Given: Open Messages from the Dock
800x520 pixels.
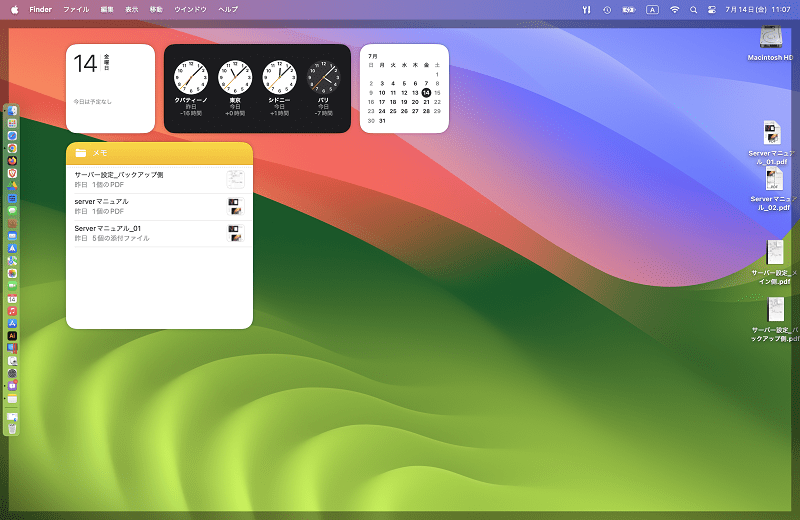Looking at the screenshot, I should 12,211.
